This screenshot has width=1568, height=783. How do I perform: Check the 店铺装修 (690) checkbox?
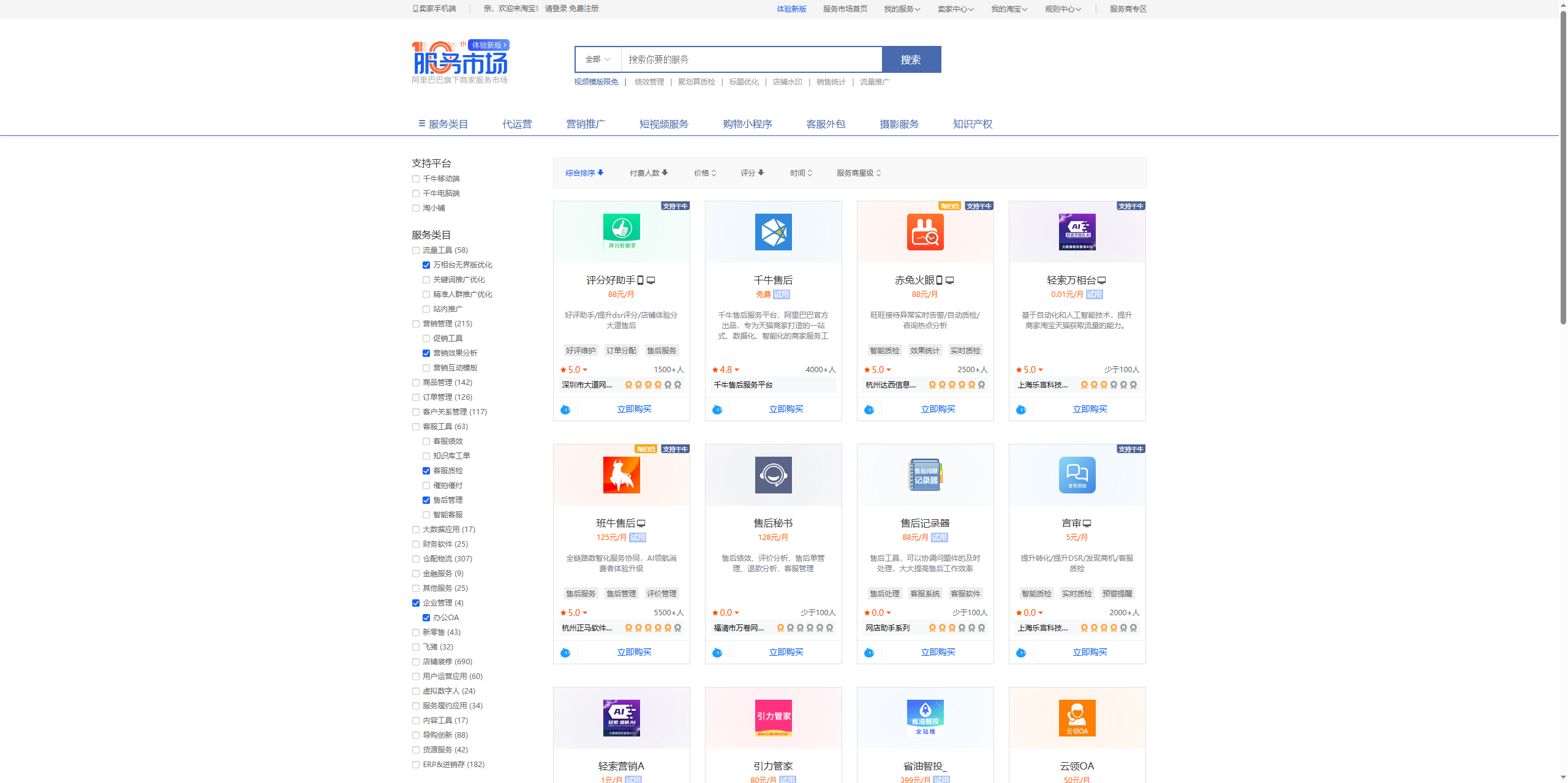pos(416,662)
